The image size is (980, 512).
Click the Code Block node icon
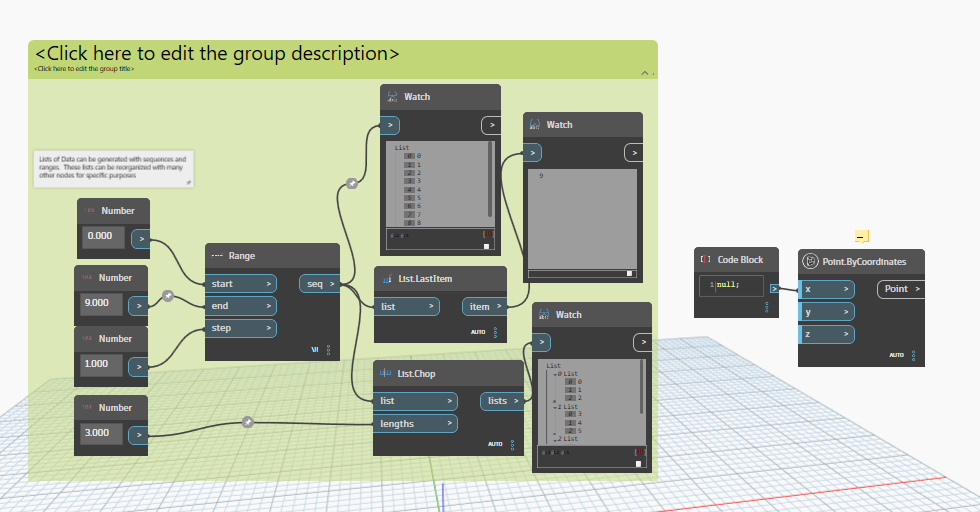tap(706, 259)
